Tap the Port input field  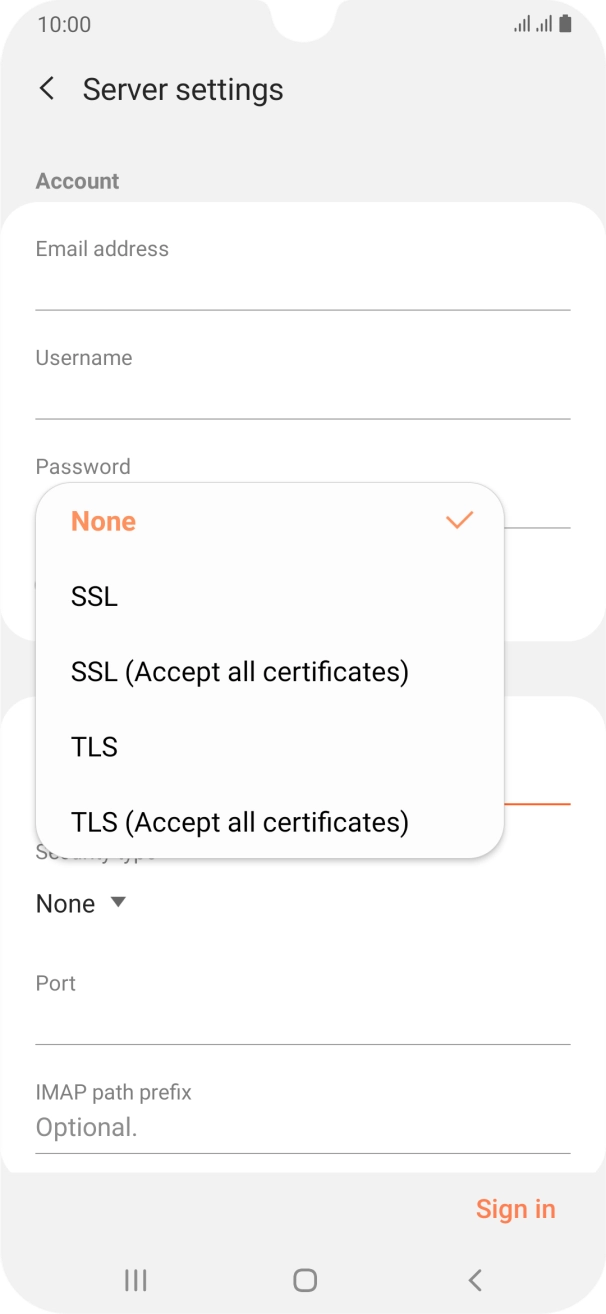coord(302,1022)
